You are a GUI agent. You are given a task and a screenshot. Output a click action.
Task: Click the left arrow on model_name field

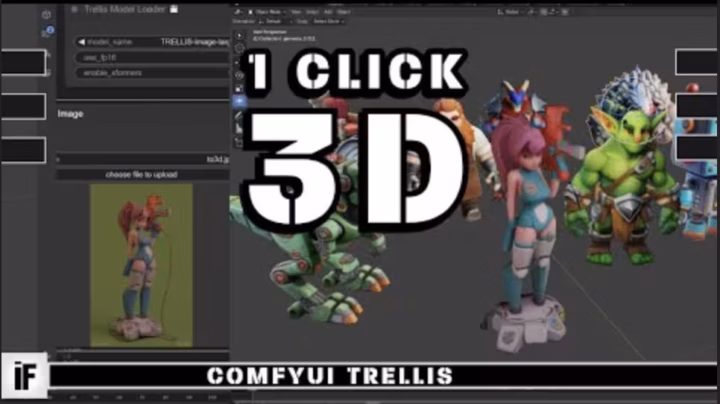tap(81, 42)
